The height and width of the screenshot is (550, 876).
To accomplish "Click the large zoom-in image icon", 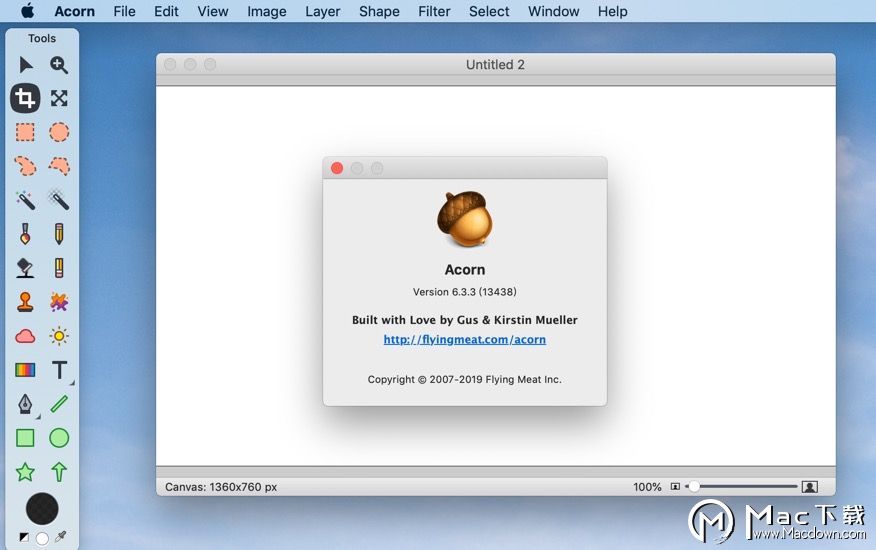I will pos(810,487).
